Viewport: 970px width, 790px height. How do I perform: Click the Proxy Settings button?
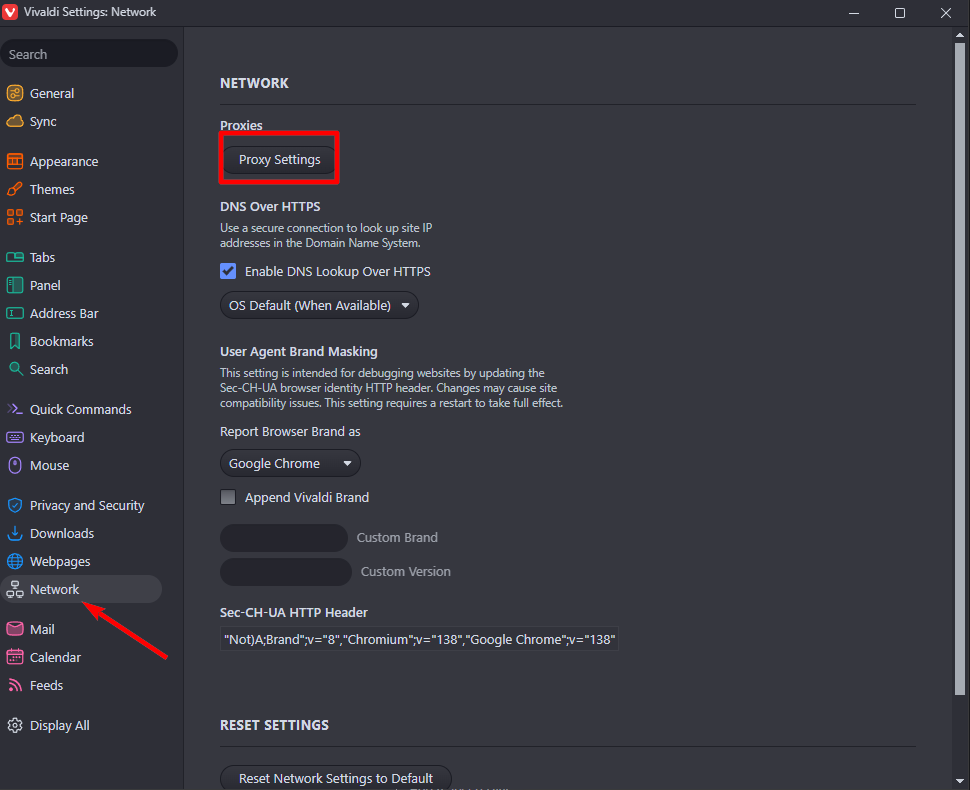pyautogui.click(x=279, y=160)
